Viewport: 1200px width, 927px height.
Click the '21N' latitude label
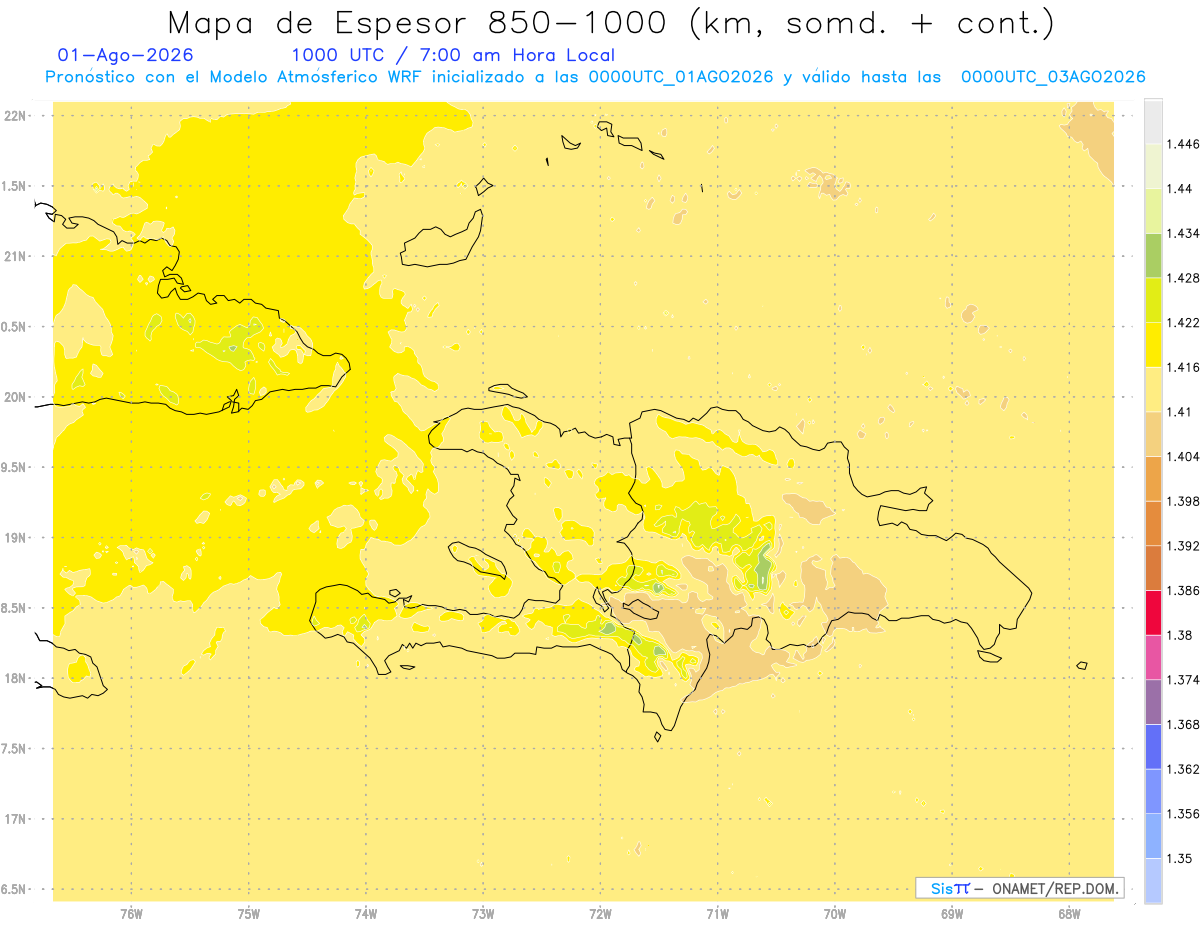[x=16, y=256]
